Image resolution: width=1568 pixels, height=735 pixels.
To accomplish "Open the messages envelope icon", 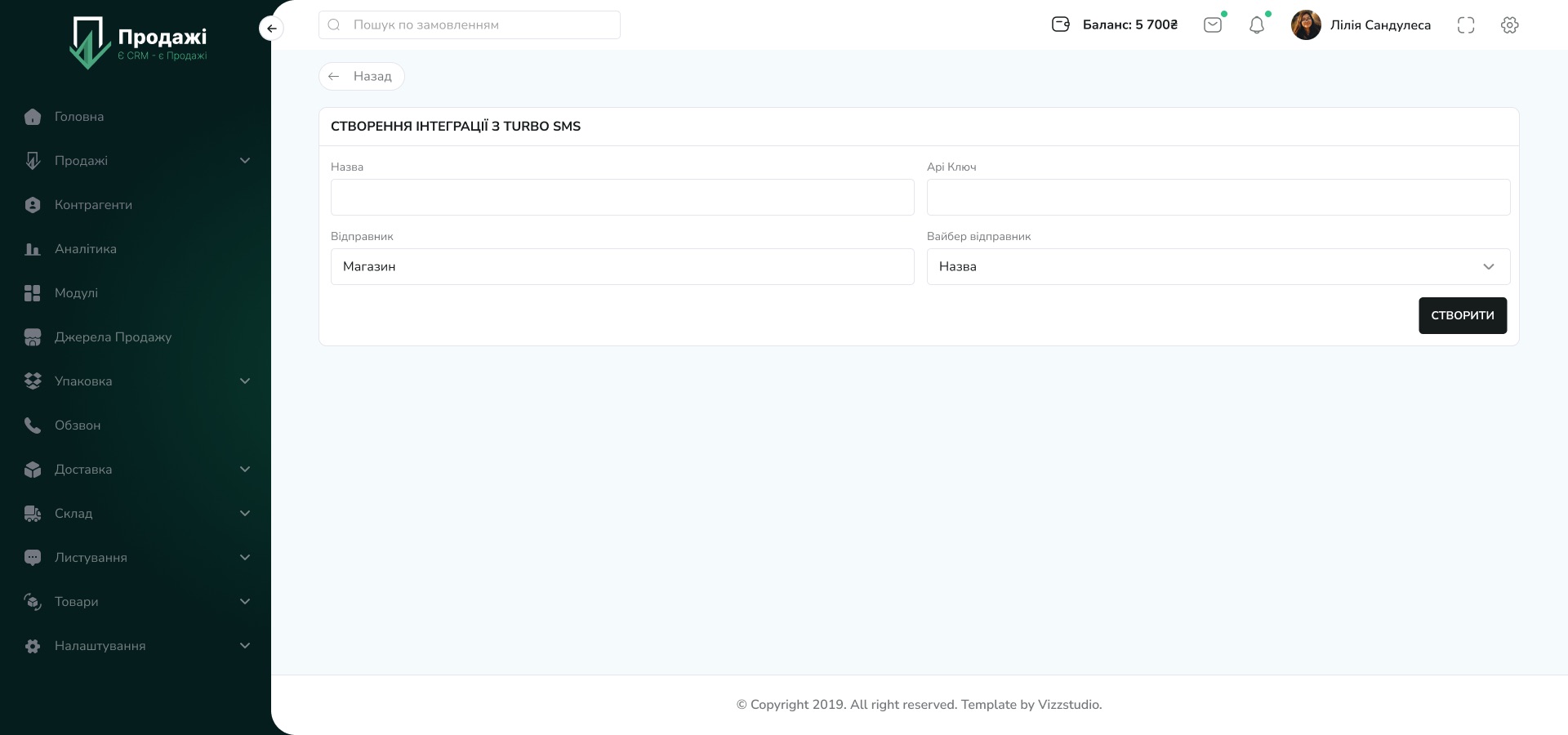I will 1213,25.
